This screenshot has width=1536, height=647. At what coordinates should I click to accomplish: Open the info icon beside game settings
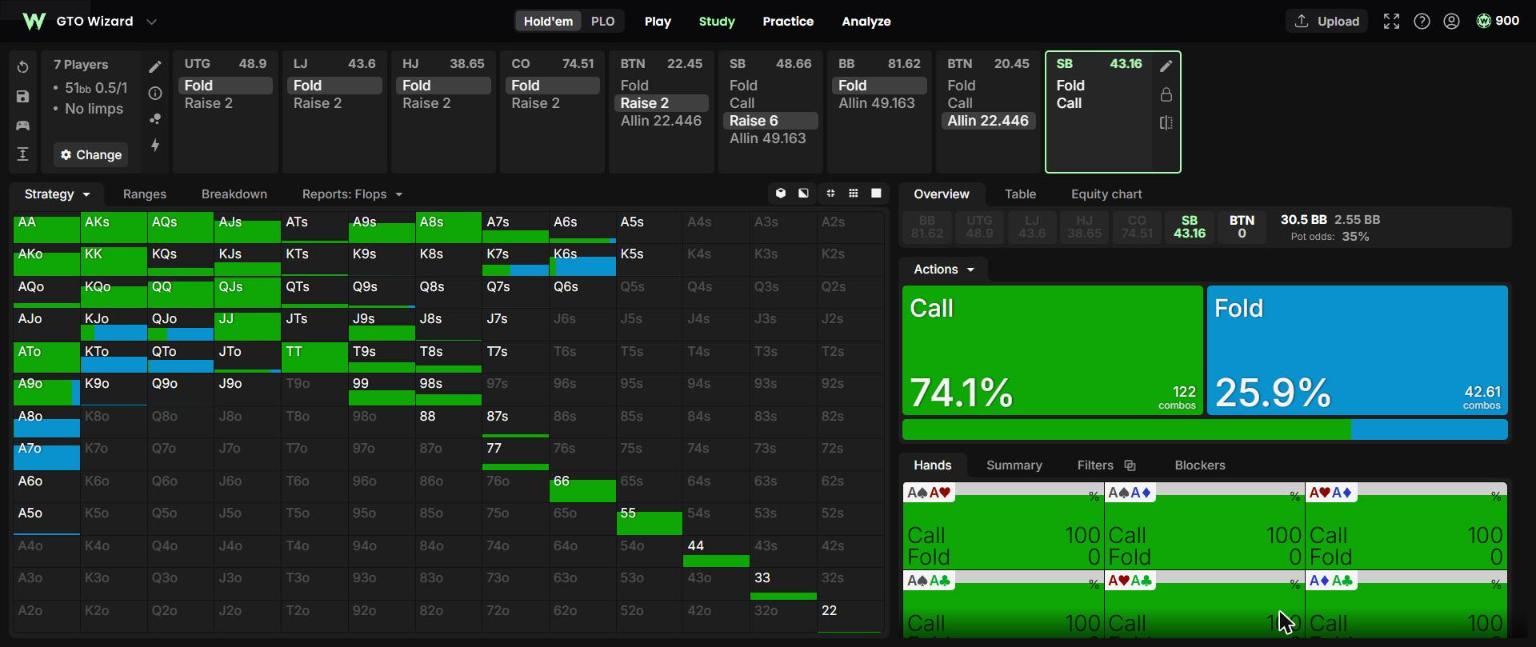coord(155,93)
